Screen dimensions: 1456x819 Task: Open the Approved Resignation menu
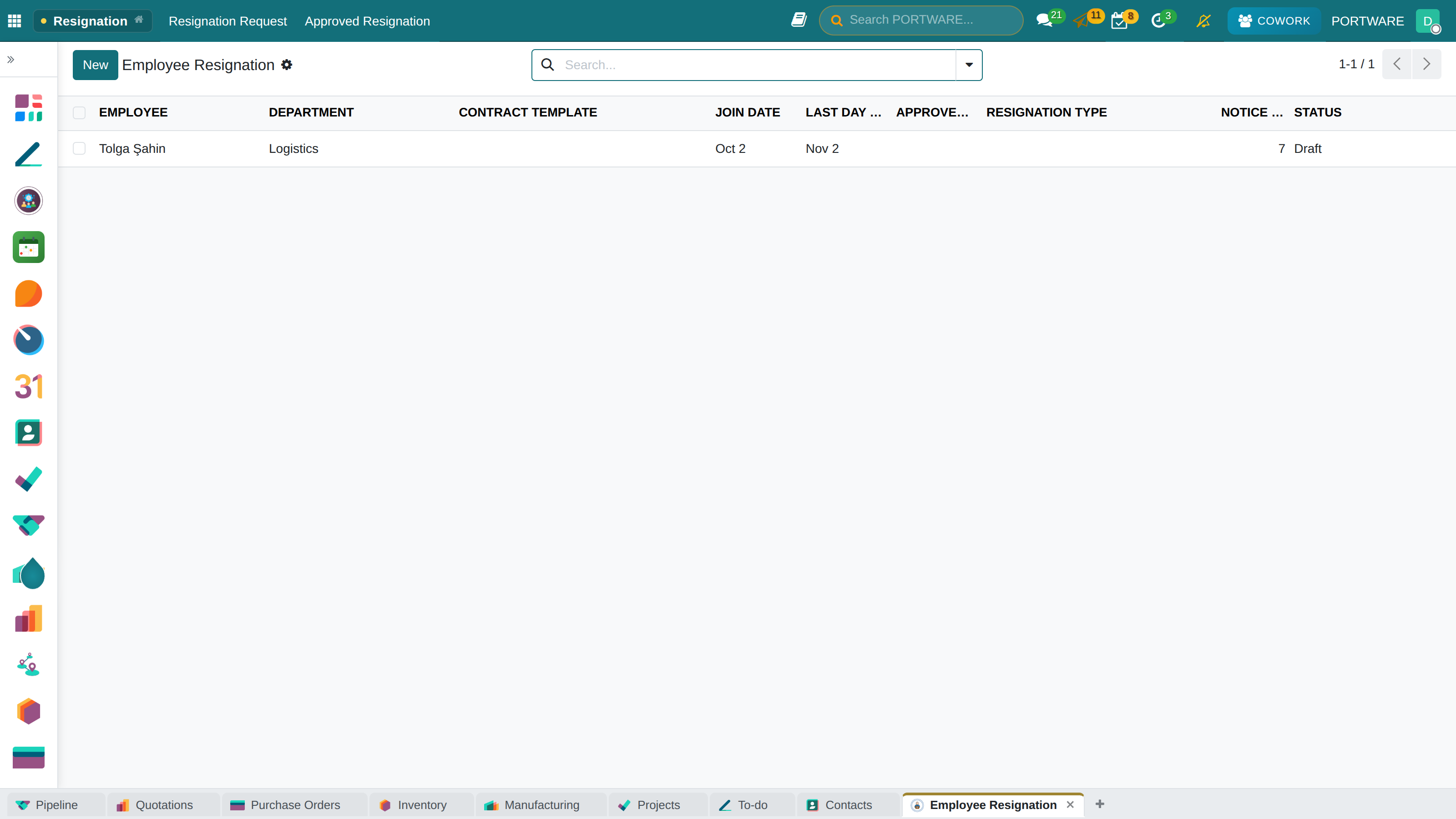(367, 21)
